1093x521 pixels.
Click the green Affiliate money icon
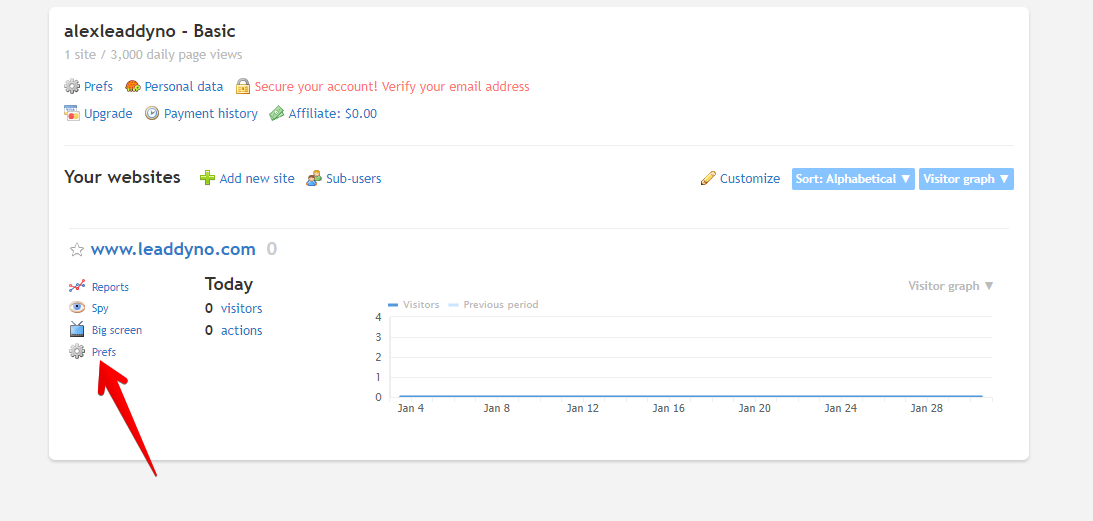277,113
